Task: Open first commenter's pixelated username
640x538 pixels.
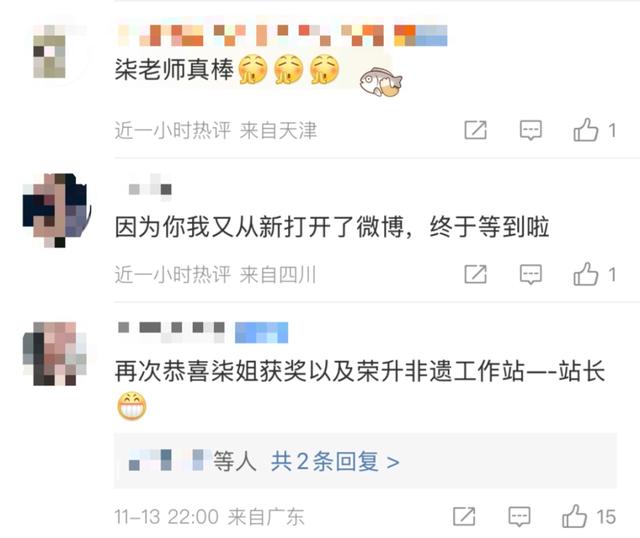Action: 250,35
